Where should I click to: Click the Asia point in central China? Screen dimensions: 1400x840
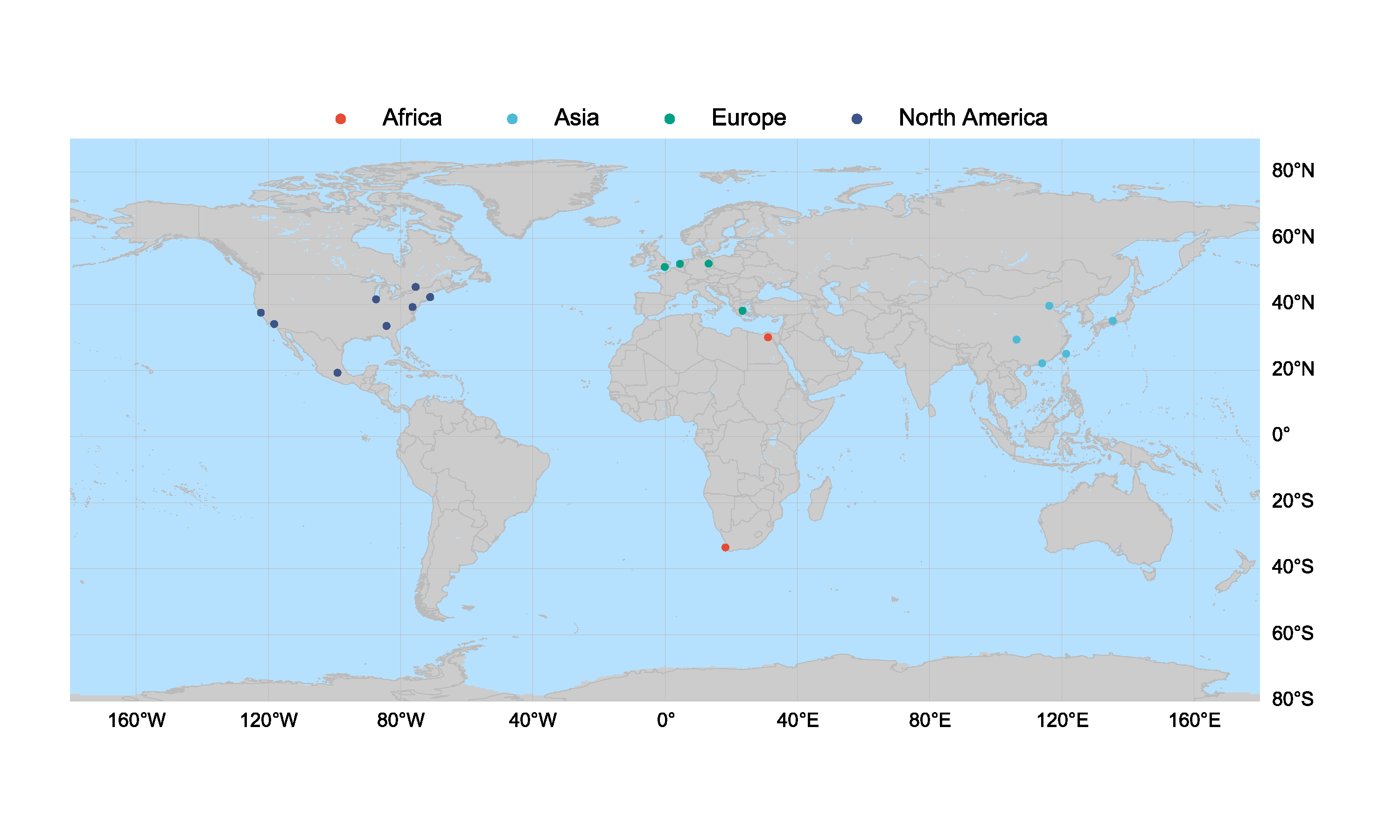(x=1016, y=340)
